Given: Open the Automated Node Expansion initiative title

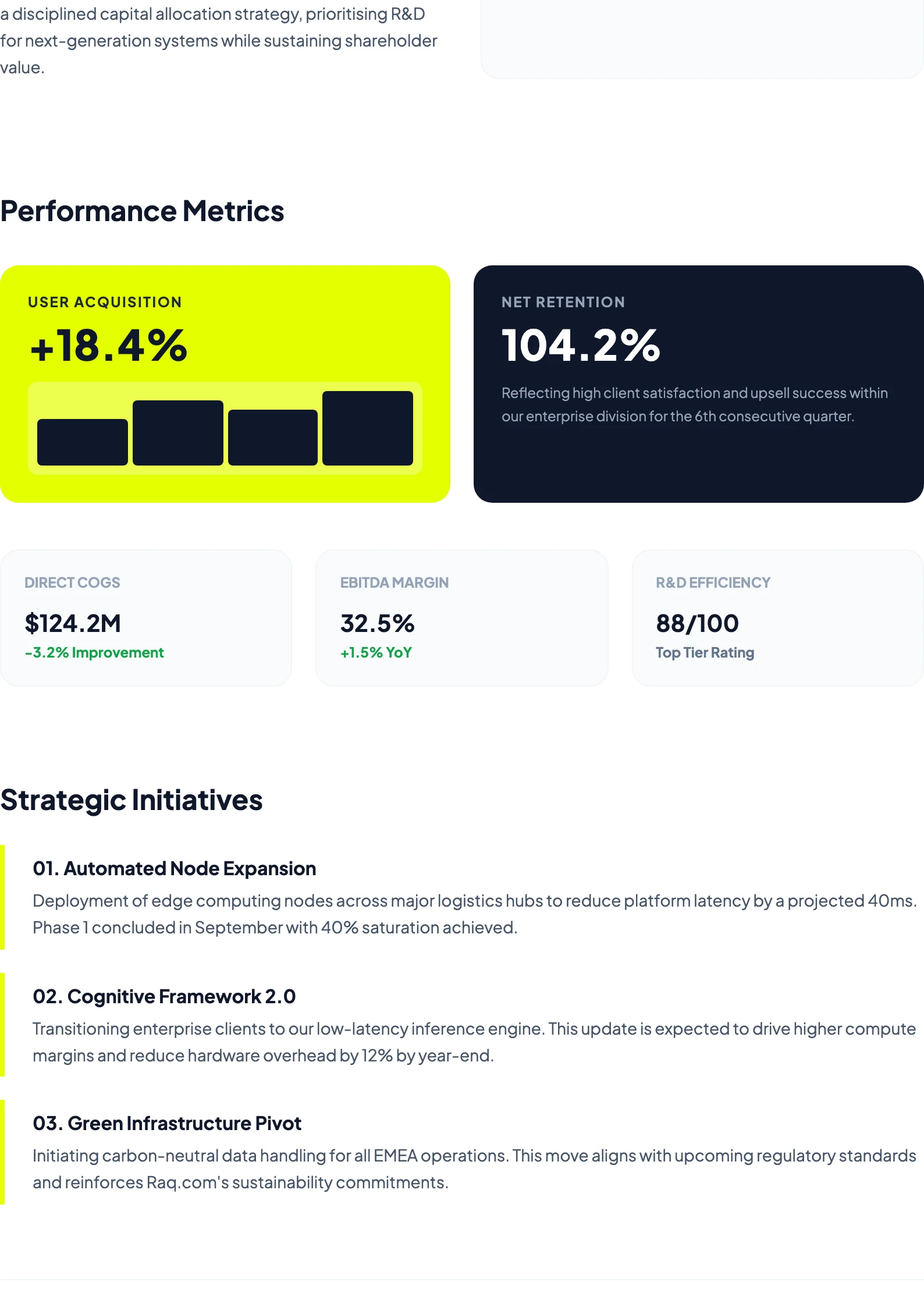Looking at the screenshot, I should click(x=175, y=869).
